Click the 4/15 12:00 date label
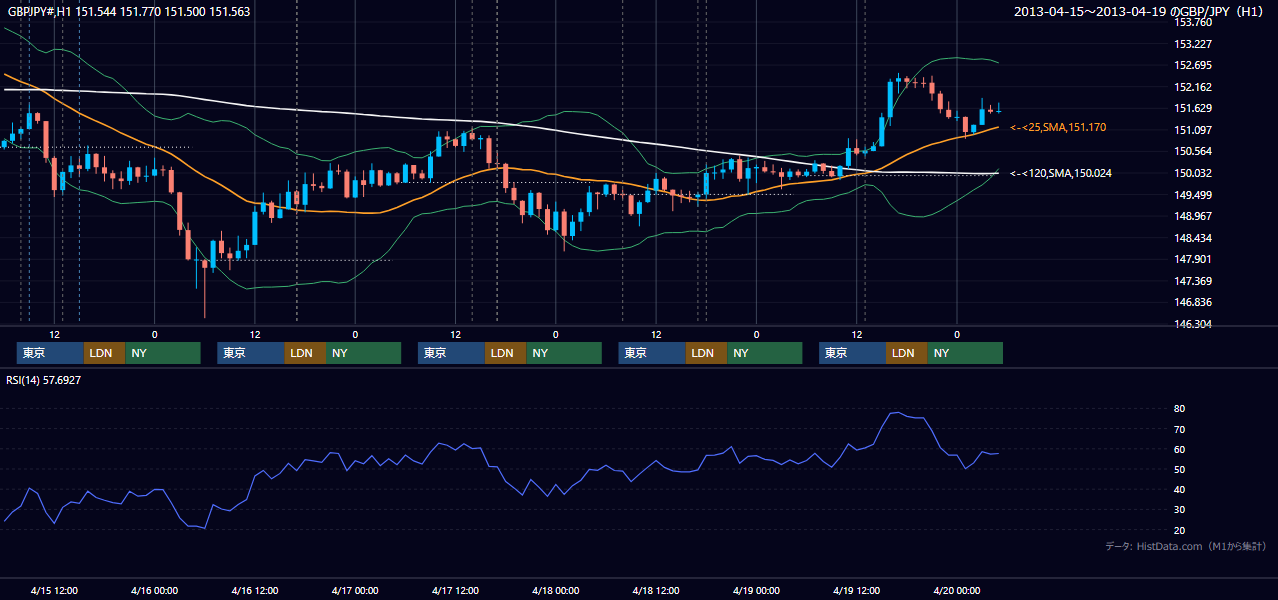Screen dimensions: 1278x600 coord(55,591)
